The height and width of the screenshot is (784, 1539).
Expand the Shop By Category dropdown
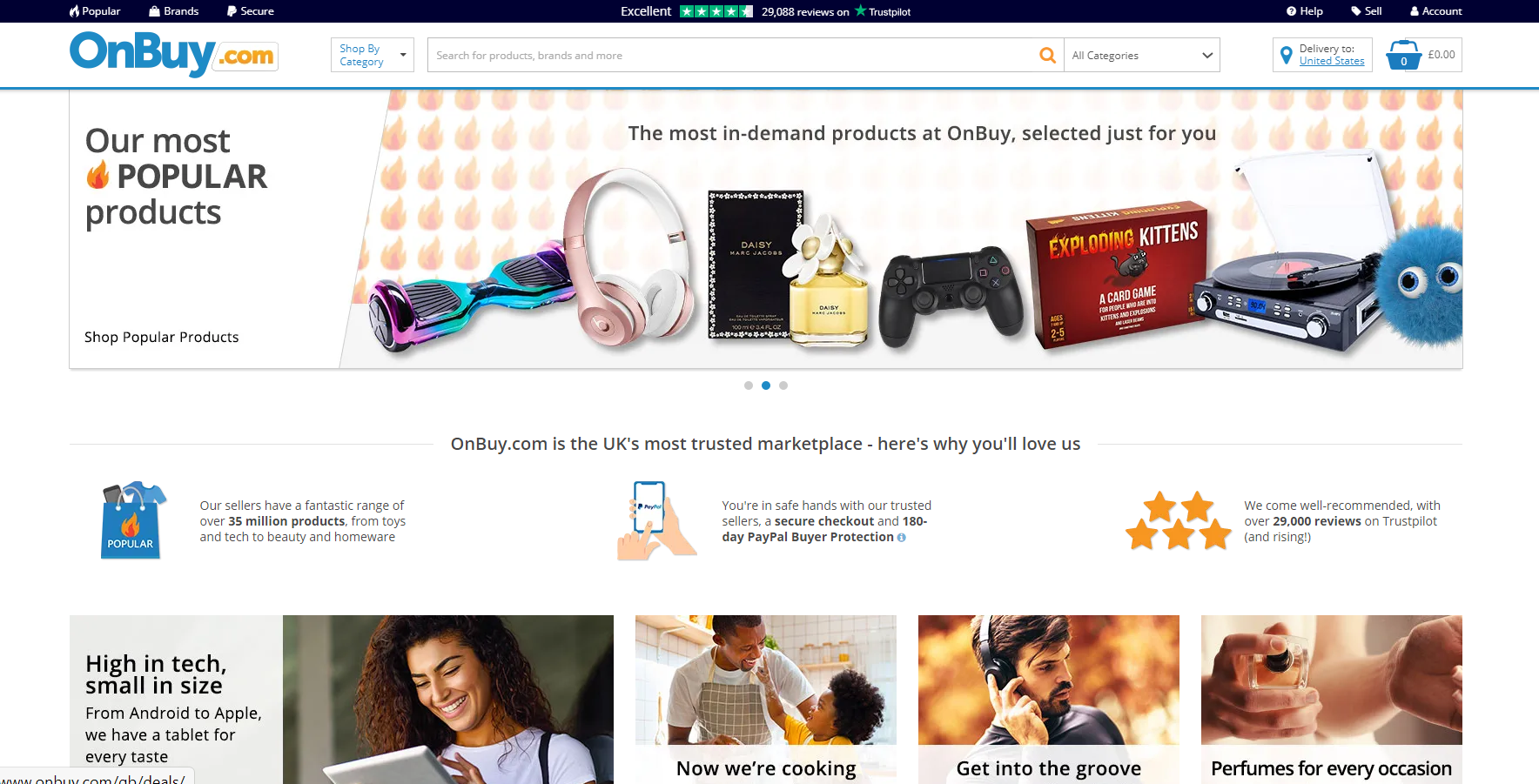[x=373, y=55]
